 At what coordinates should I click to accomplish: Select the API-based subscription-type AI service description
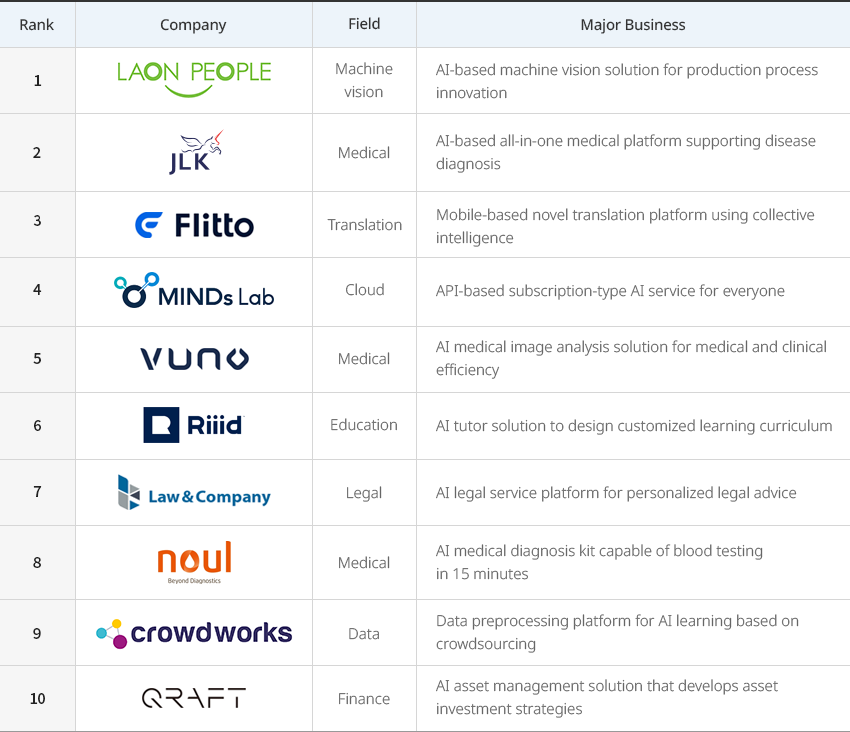point(610,291)
